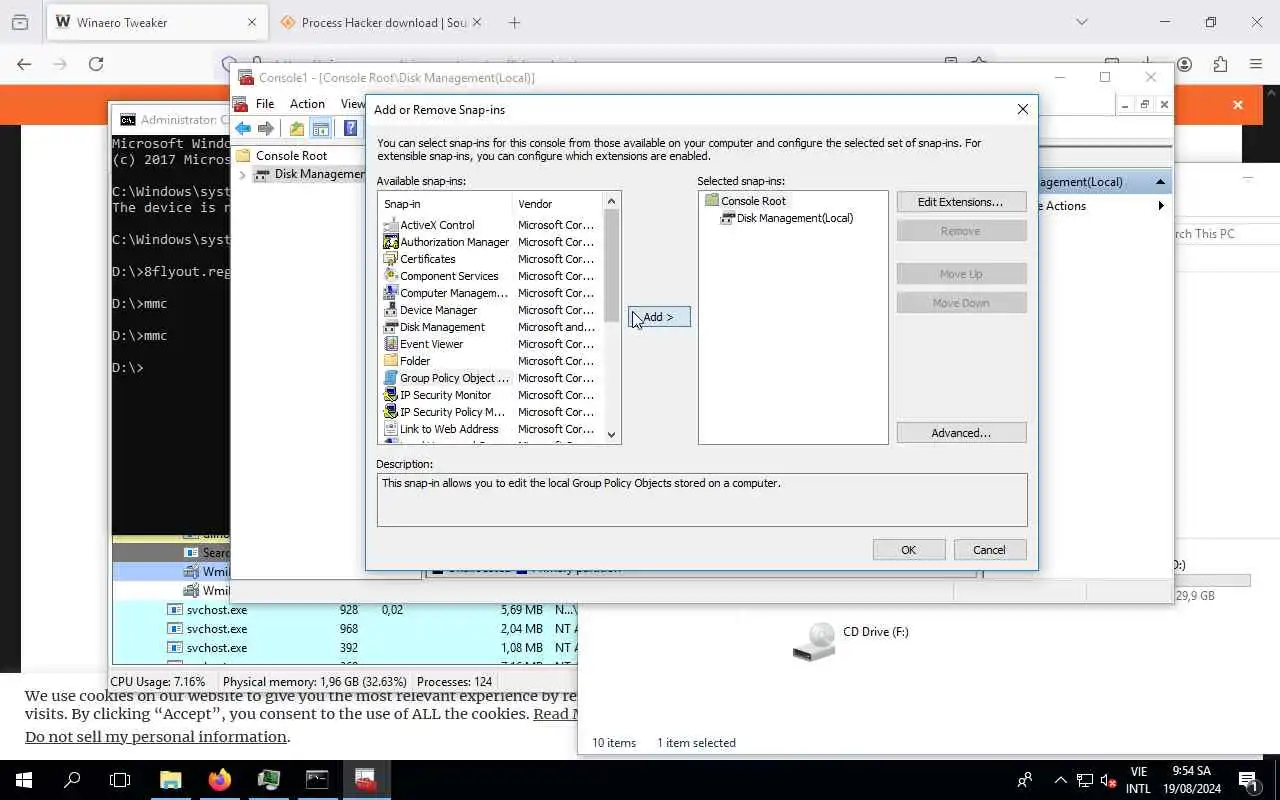This screenshot has height=800, width=1280.
Task: Select svchost.exe row with PID 928
Action: click(x=345, y=610)
